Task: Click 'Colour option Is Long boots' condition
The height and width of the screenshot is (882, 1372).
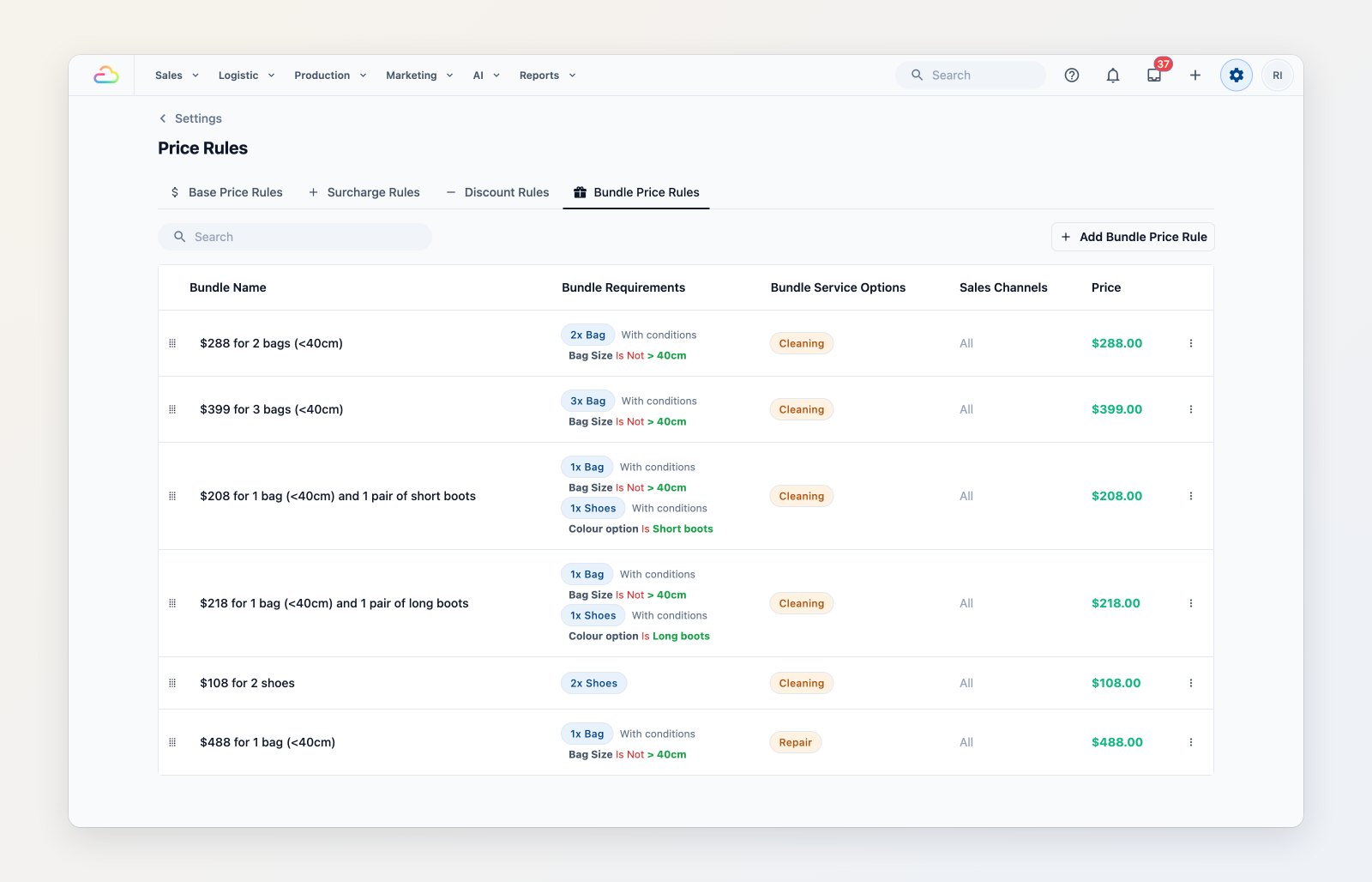Action: pyautogui.click(x=639, y=636)
